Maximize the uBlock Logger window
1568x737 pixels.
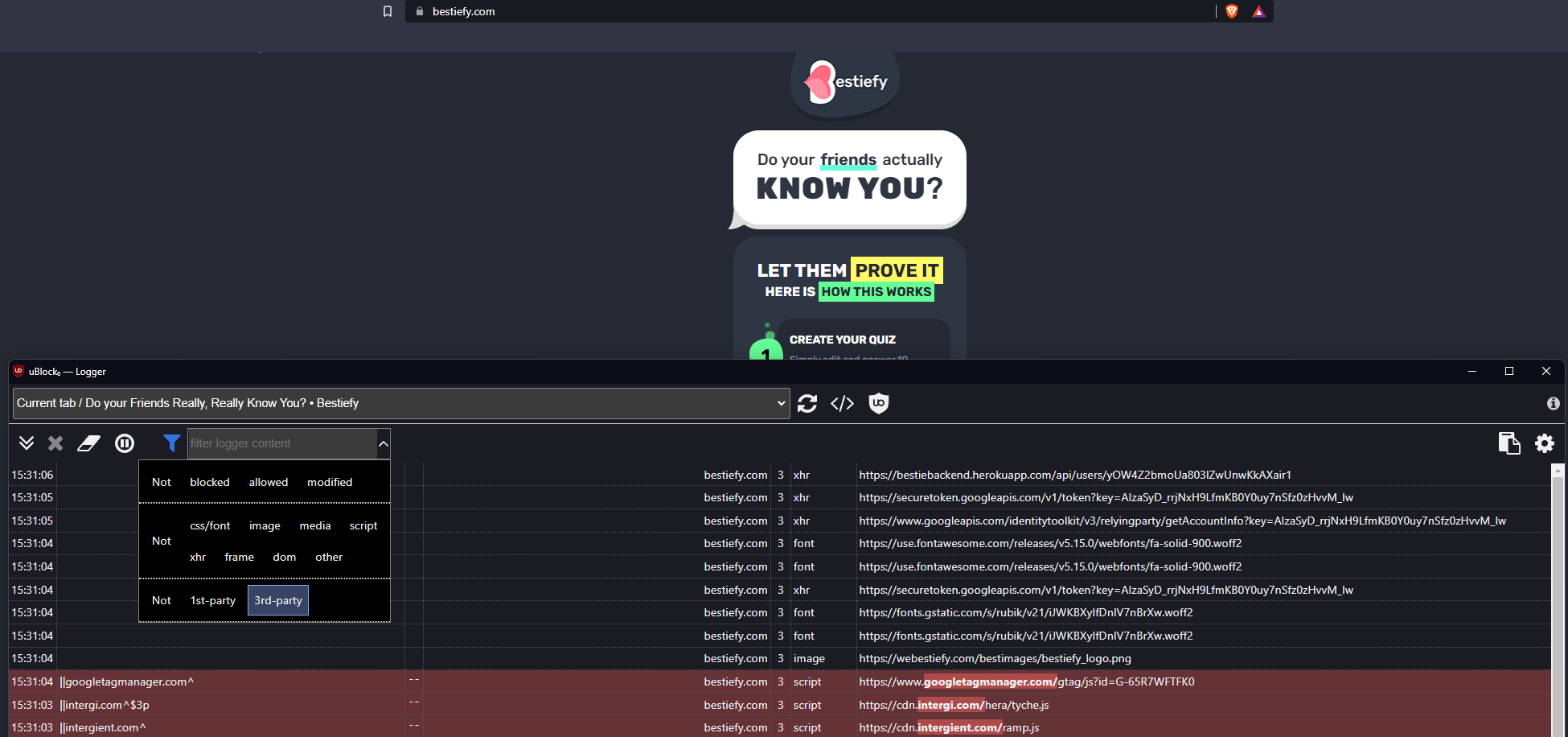pos(1509,371)
